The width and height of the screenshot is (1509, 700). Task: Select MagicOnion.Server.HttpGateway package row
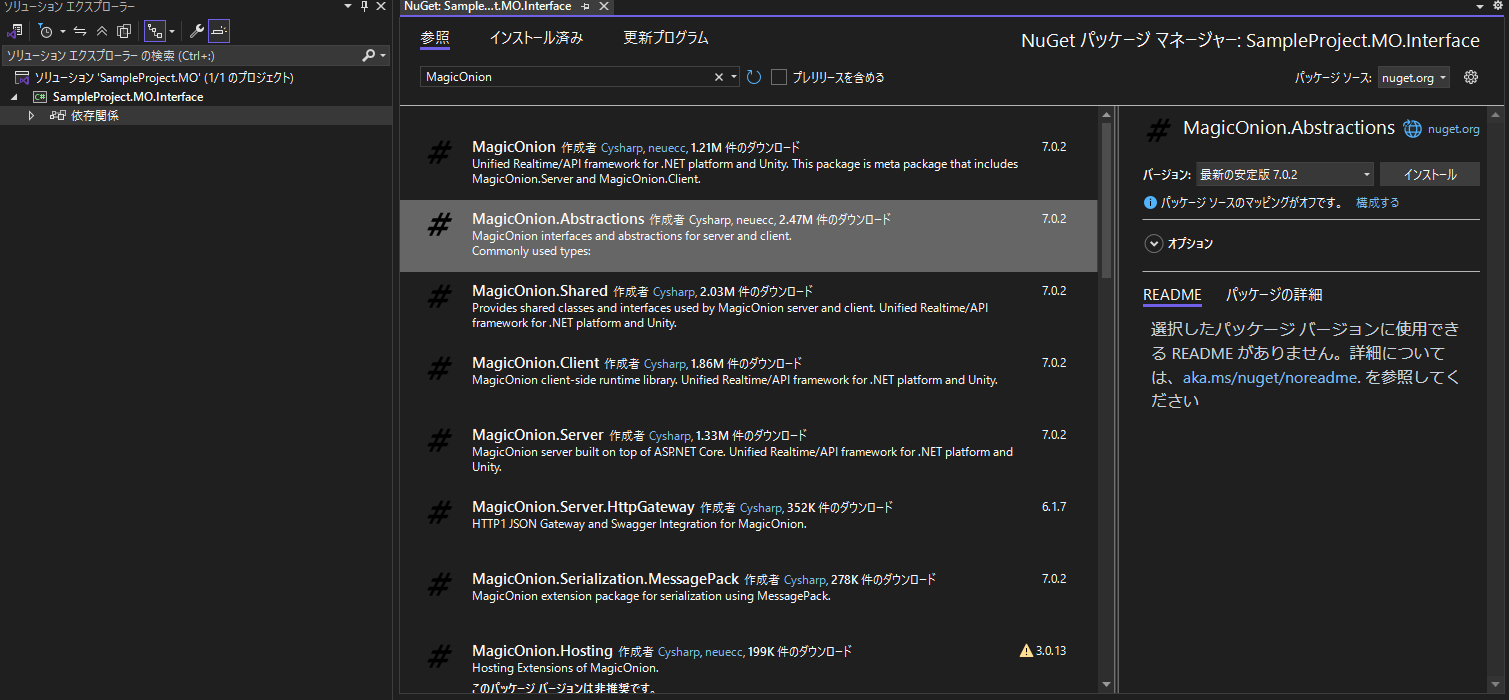click(748, 523)
